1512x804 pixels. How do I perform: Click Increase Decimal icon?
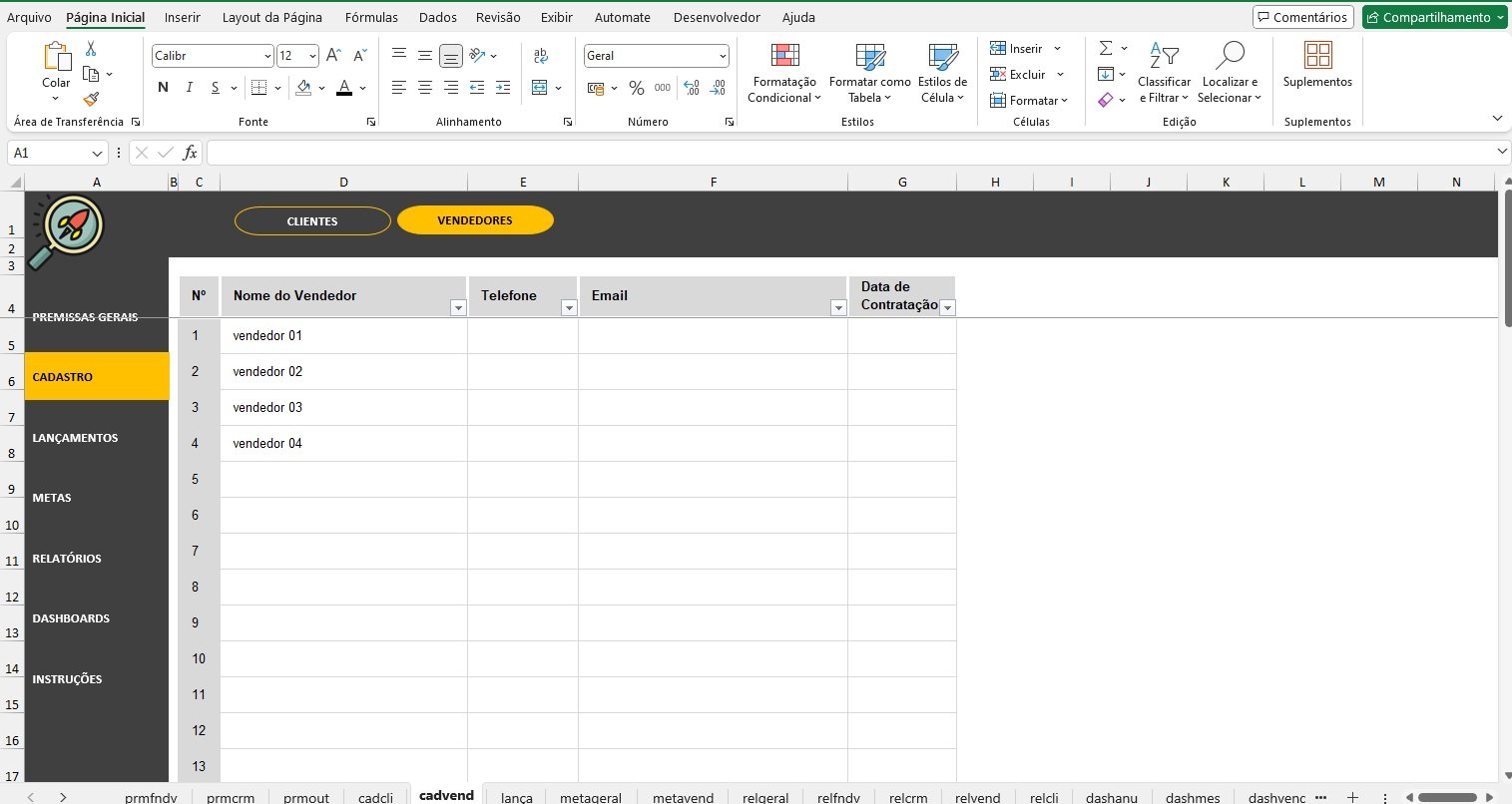click(x=692, y=88)
